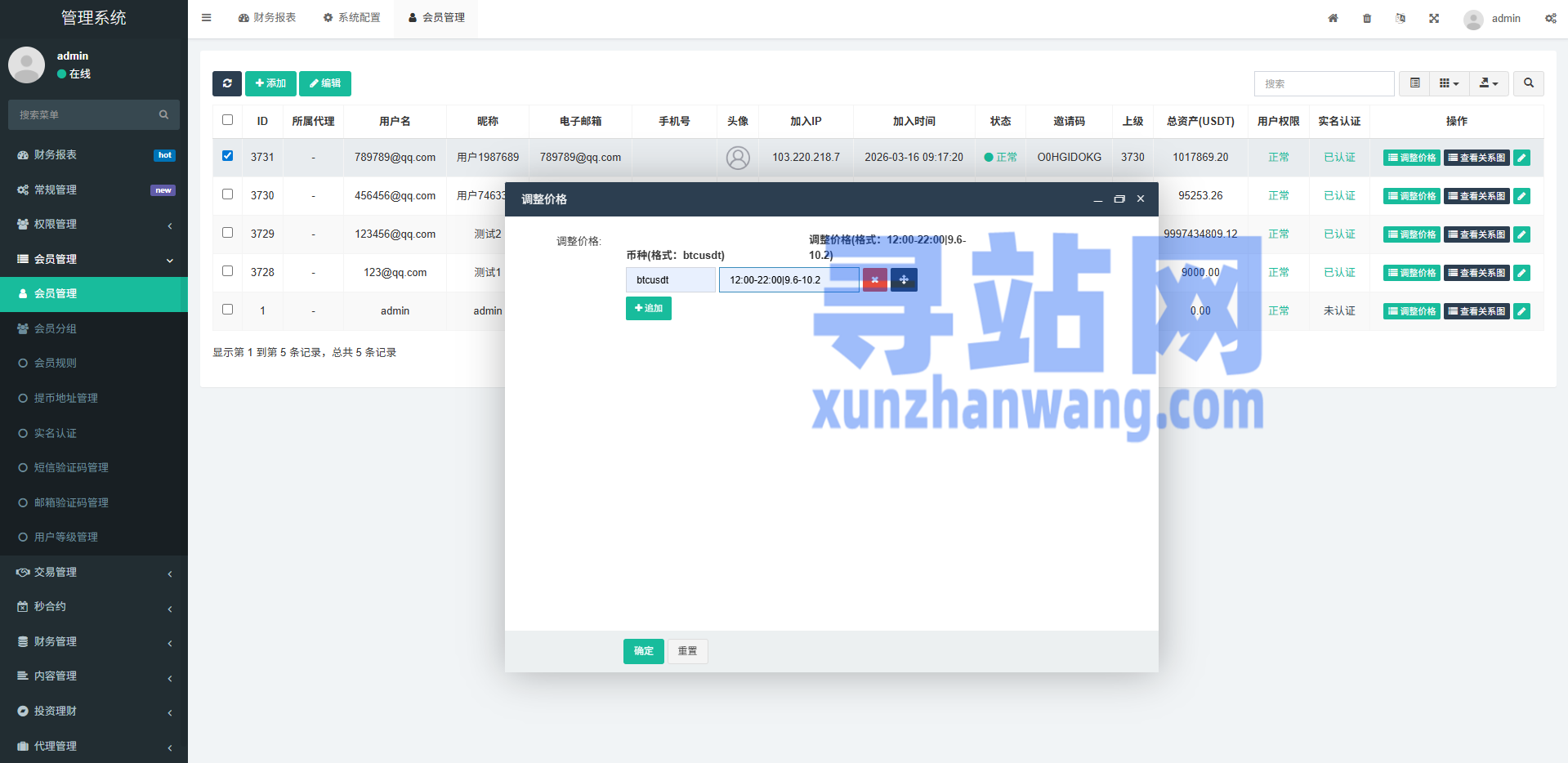This screenshot has width=1568, height=763.
Task: Click the edit pencil icon for user 3731
Action: 1521,158
